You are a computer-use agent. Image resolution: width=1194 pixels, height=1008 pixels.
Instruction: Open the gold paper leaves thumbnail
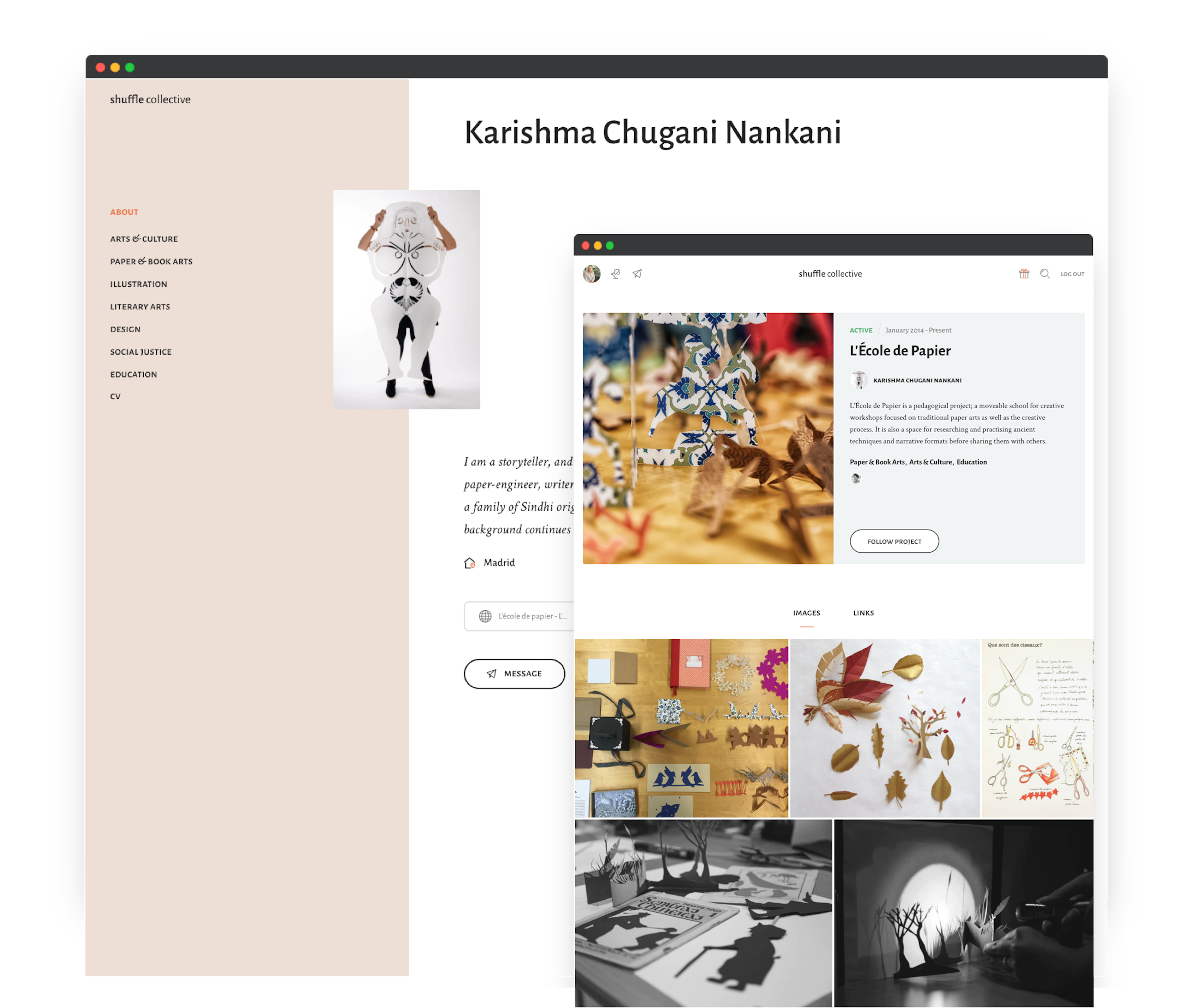[x=884, y=728]
